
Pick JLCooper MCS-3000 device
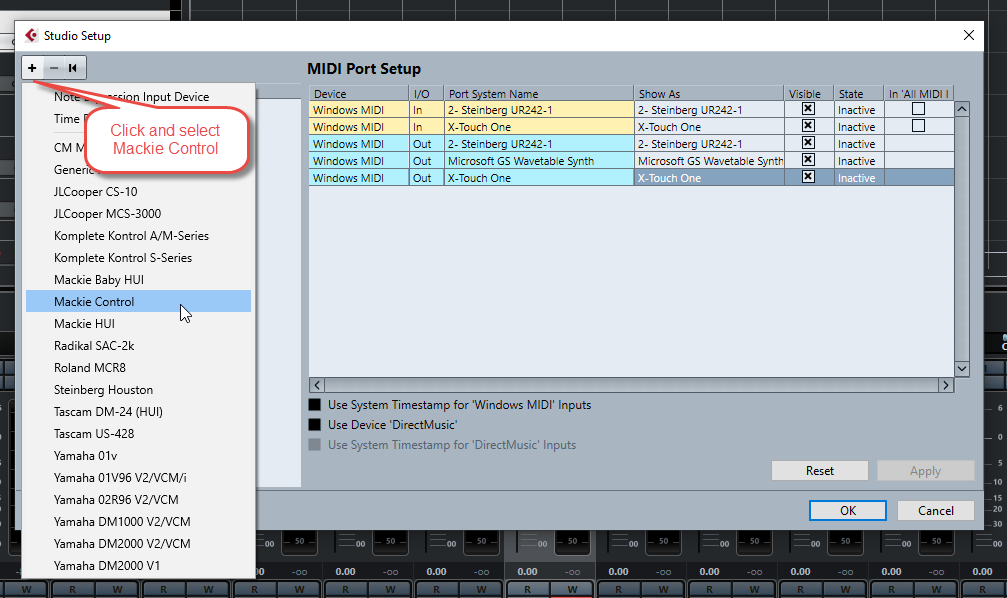[x=138, y=213]
